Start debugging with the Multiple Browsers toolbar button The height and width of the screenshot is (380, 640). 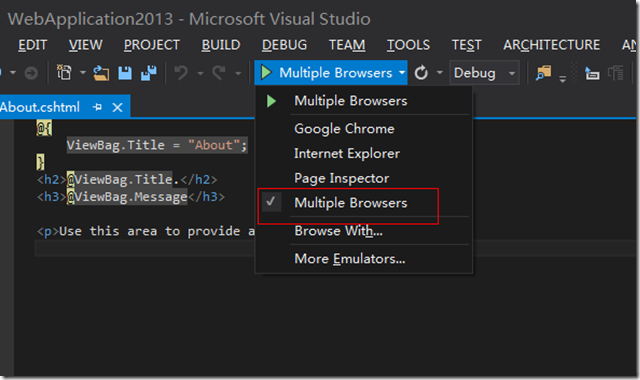pyautogui.click(x=326, y=73)
